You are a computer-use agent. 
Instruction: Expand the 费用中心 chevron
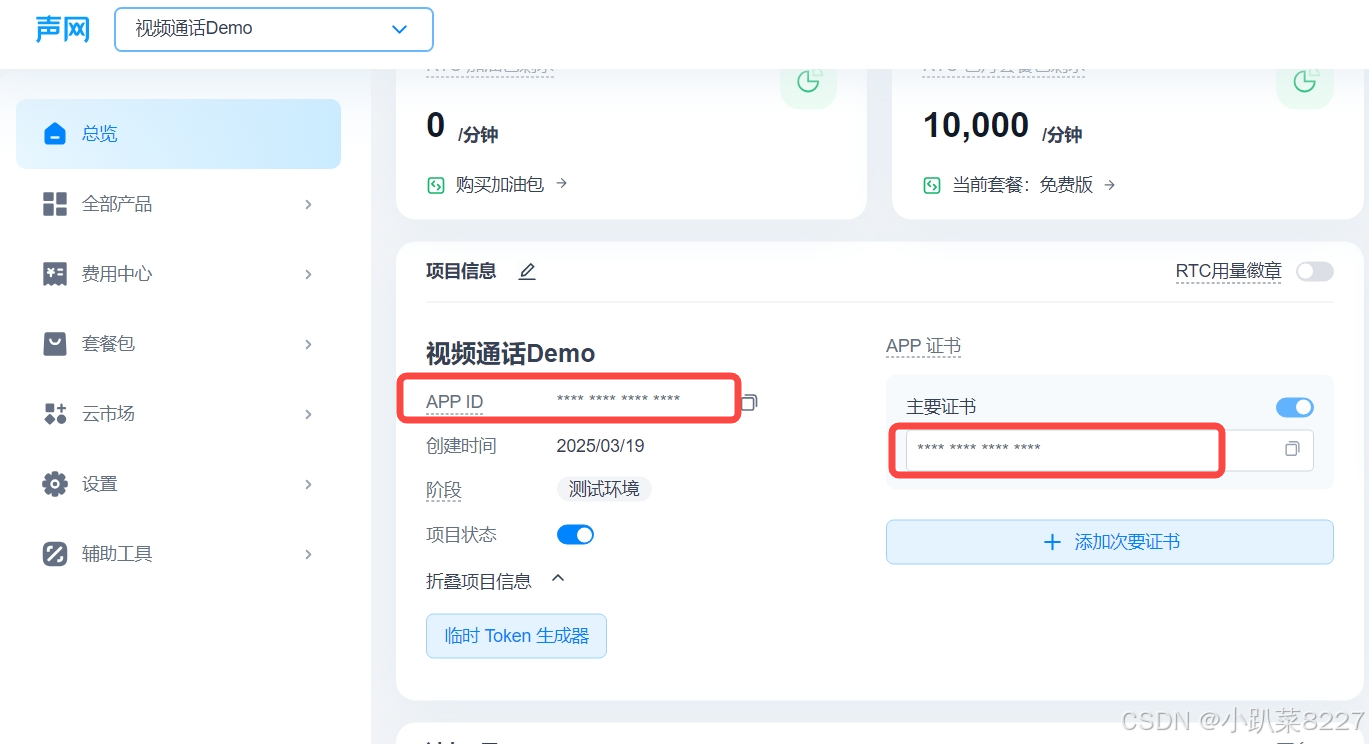[308, 274]
